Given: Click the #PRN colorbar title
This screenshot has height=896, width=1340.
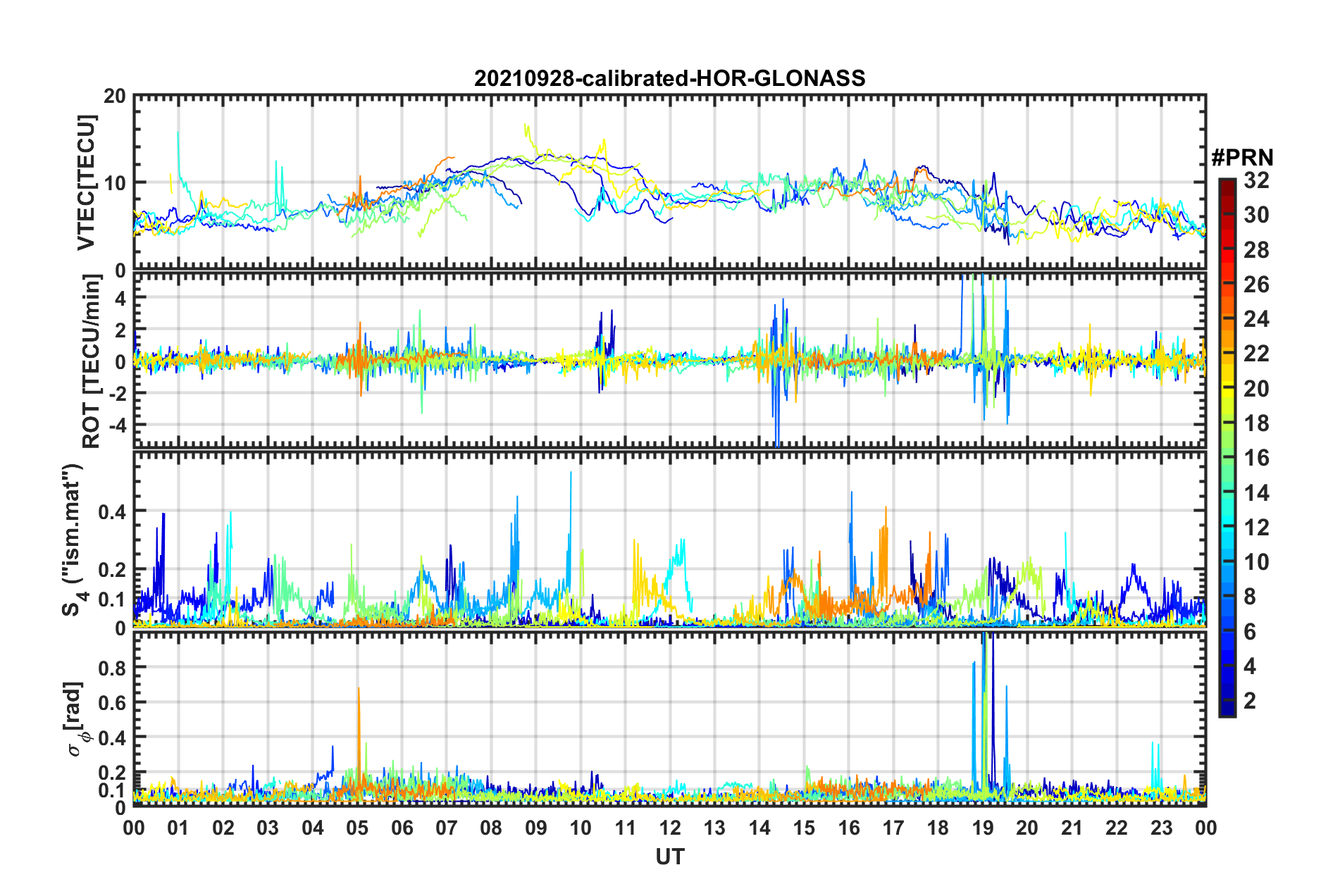Looking at the screenshot, I should (x=1242, y=157).
